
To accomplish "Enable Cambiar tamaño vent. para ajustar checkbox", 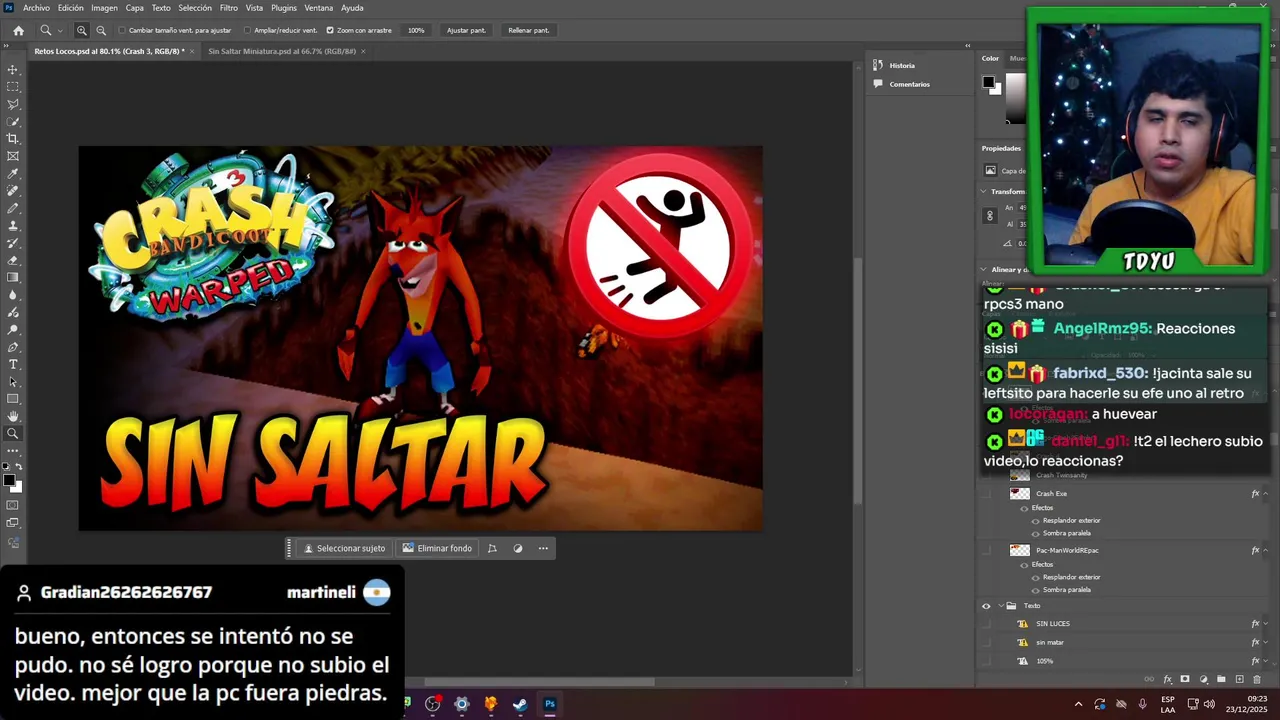I will (122, 30).
